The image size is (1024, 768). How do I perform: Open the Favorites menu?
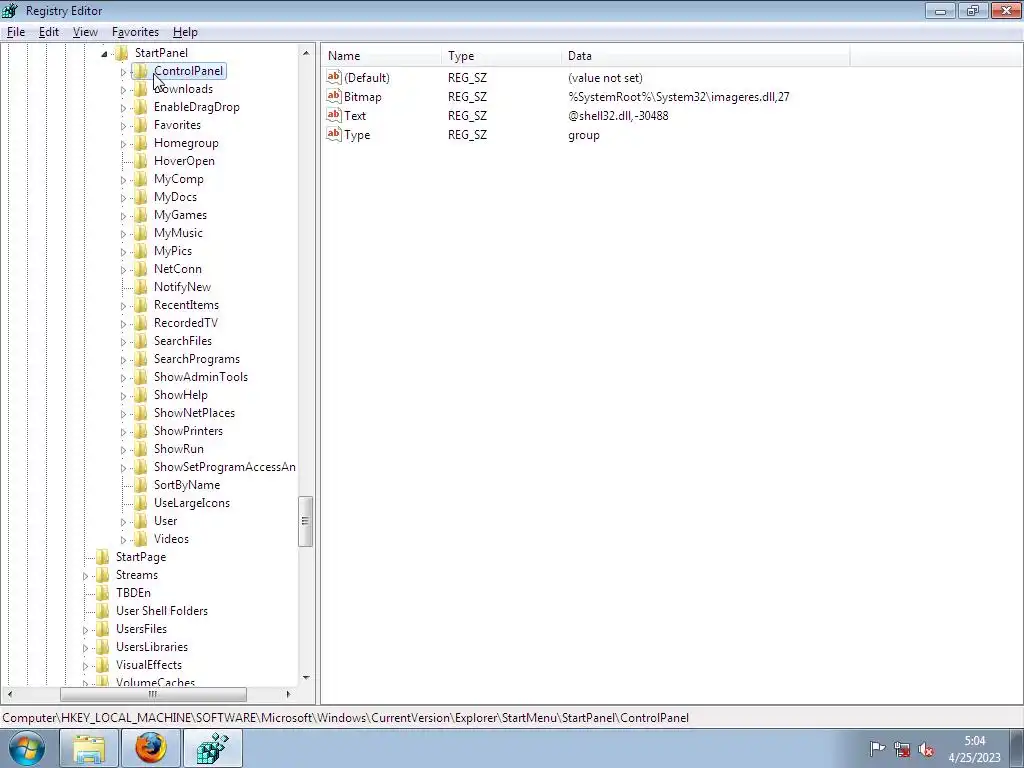135,32
